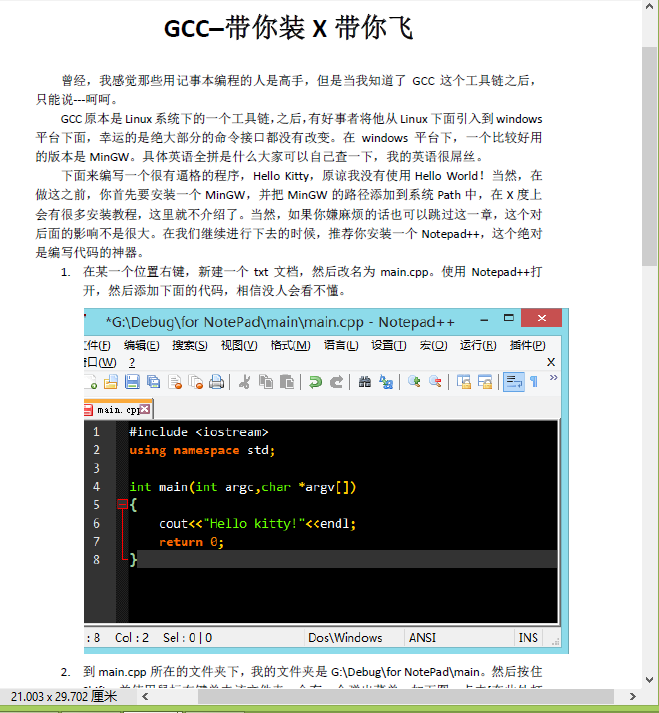Click 'Sel : 0 | 0' in status bar
The image size is (659, 713).
[x=187, y=638]
